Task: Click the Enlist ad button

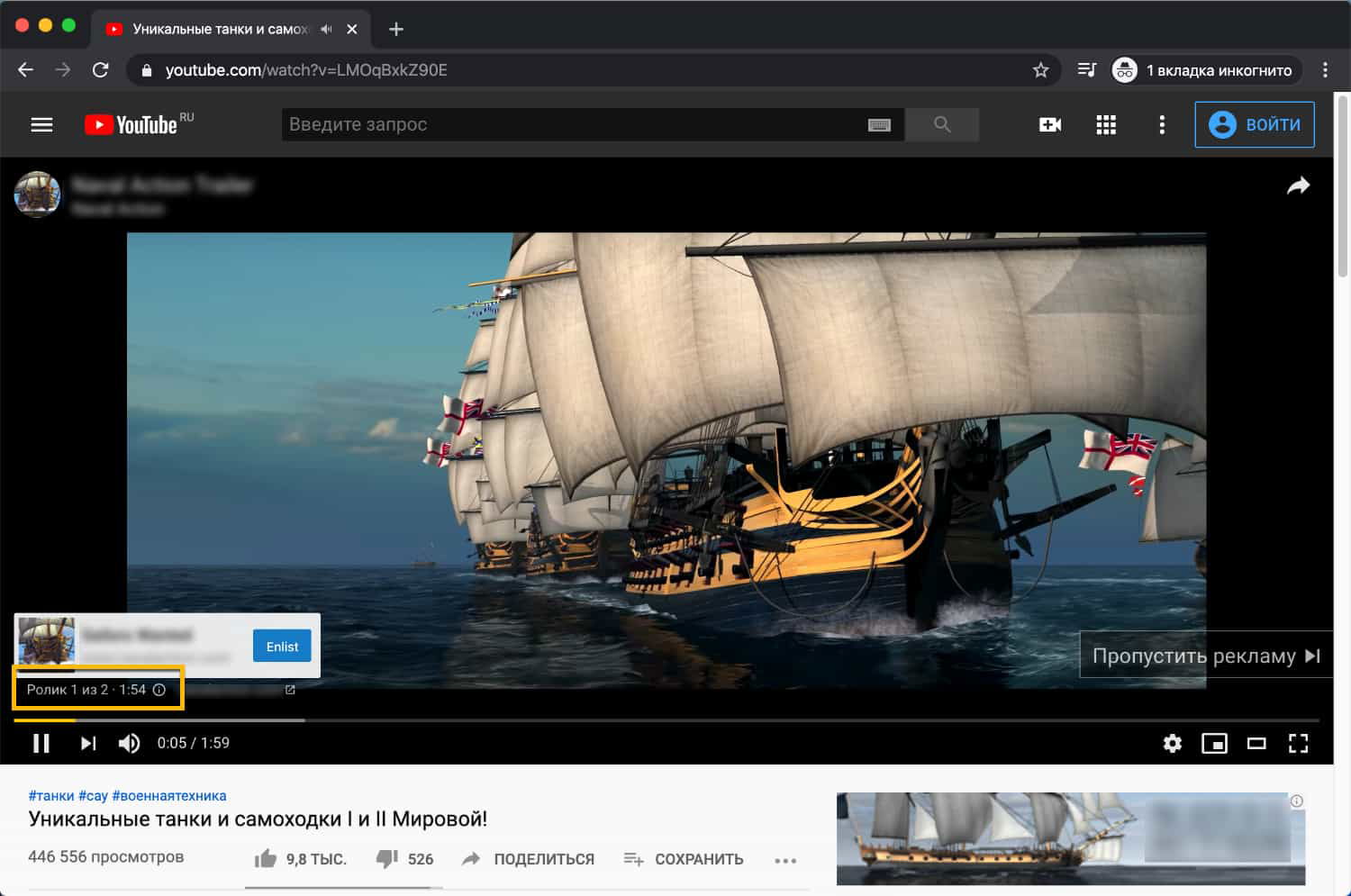Action: (x=282, y=646)
